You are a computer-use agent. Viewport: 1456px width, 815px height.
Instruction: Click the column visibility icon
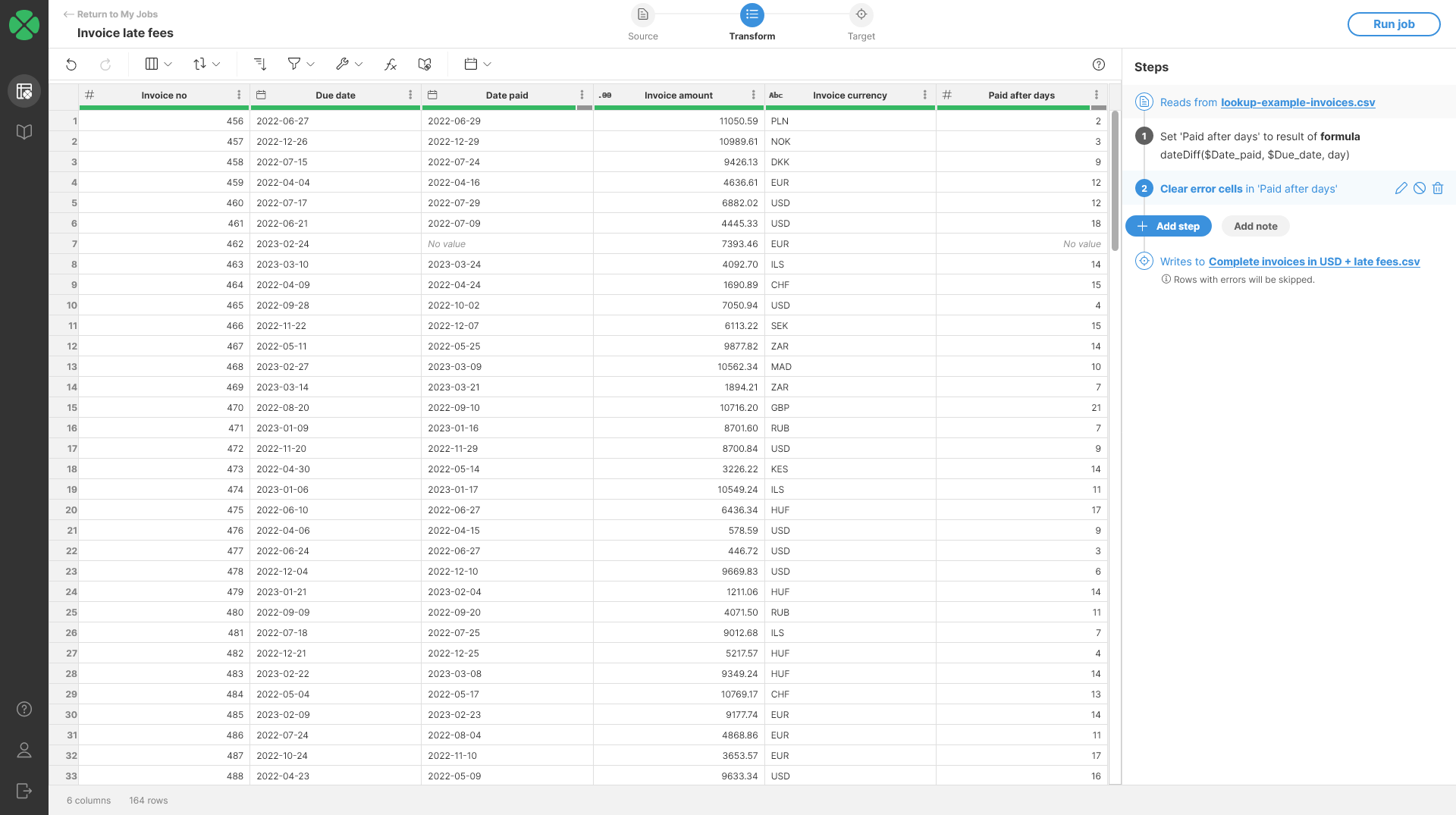click(x=152, y=64)
